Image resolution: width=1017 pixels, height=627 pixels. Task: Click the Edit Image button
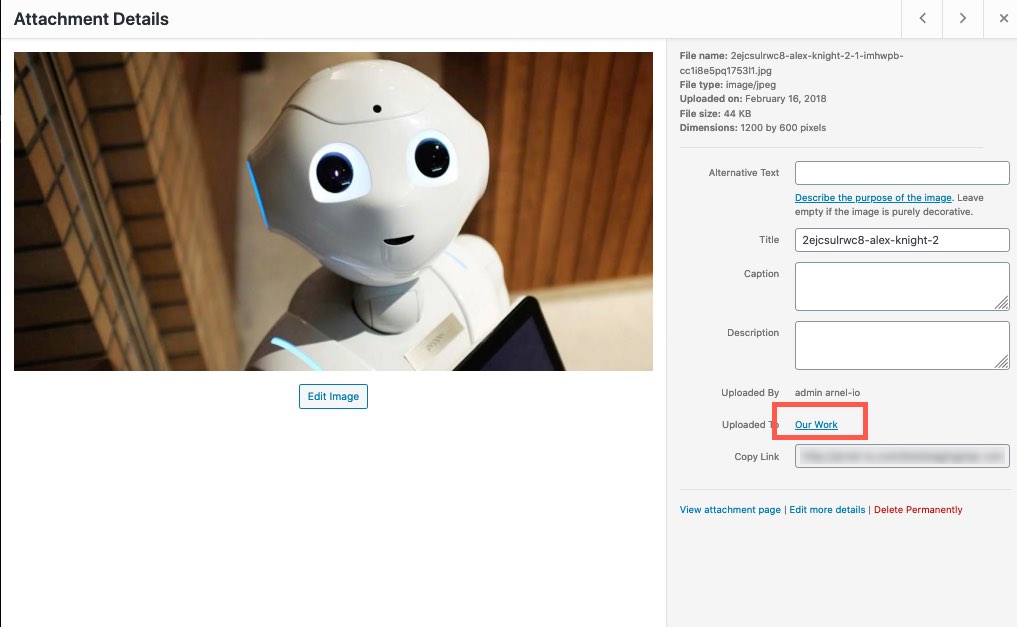click(333, 396)
